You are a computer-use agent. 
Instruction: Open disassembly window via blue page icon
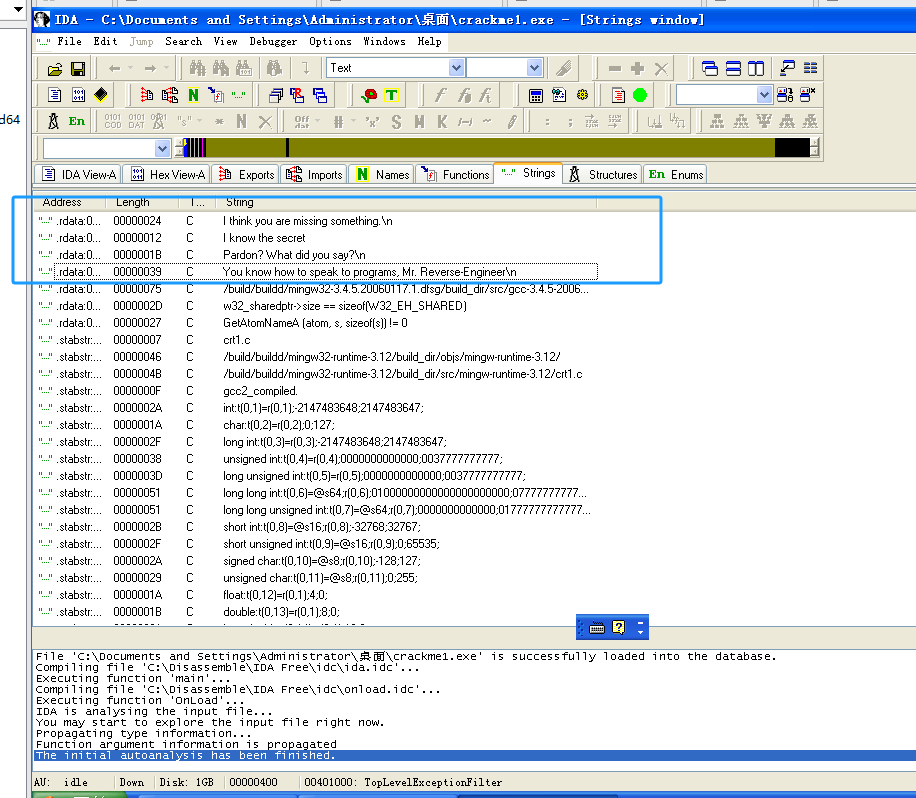(54, 95)
